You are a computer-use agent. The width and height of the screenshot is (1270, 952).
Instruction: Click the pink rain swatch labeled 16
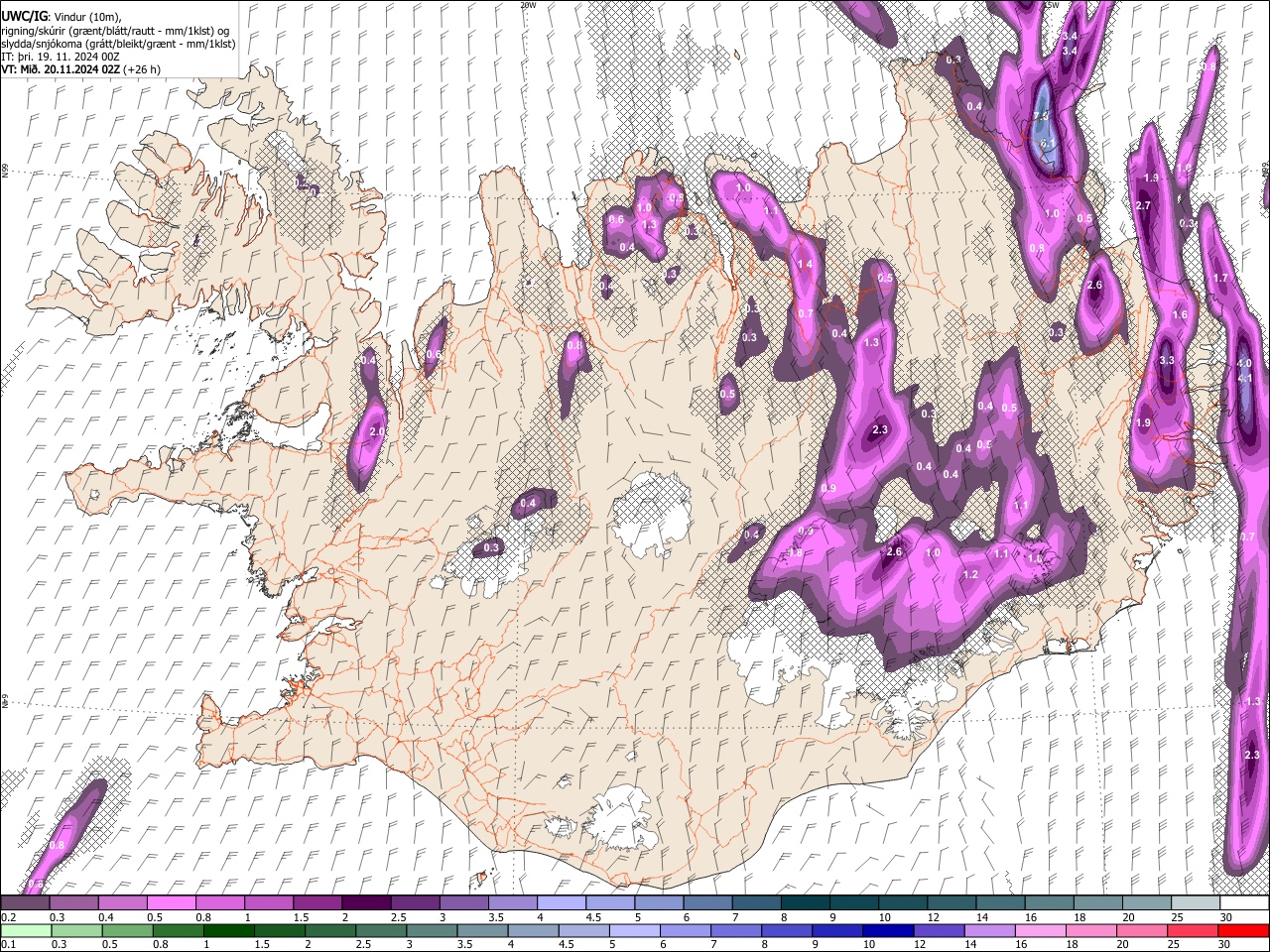pos(1041,930)
